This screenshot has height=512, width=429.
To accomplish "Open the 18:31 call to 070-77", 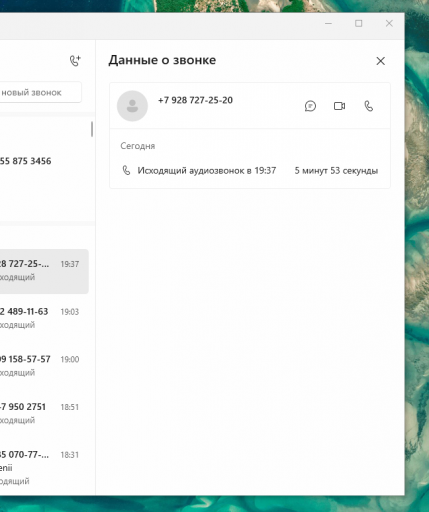I will tap(44, 467).
